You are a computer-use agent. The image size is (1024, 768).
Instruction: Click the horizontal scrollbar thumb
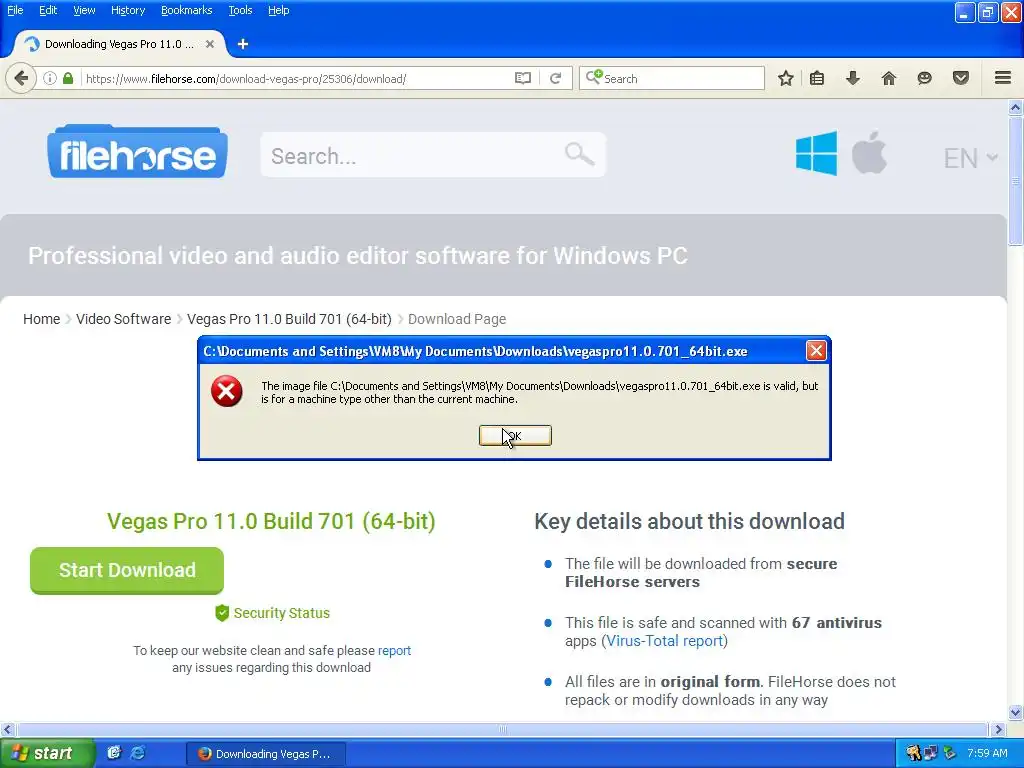pos(502,729)
